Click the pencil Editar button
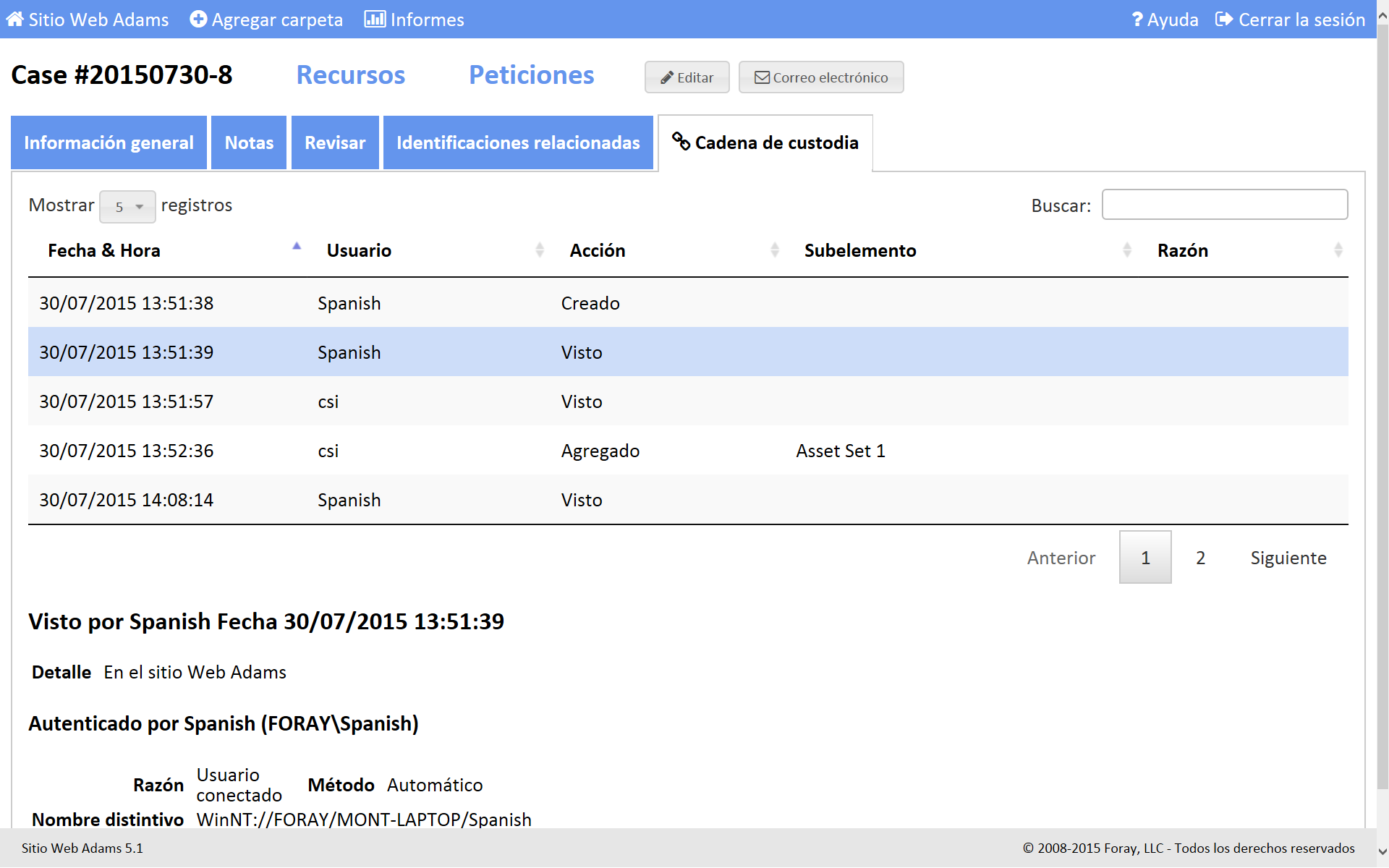Screen dimensions: 1389x868 click(687, 77)
